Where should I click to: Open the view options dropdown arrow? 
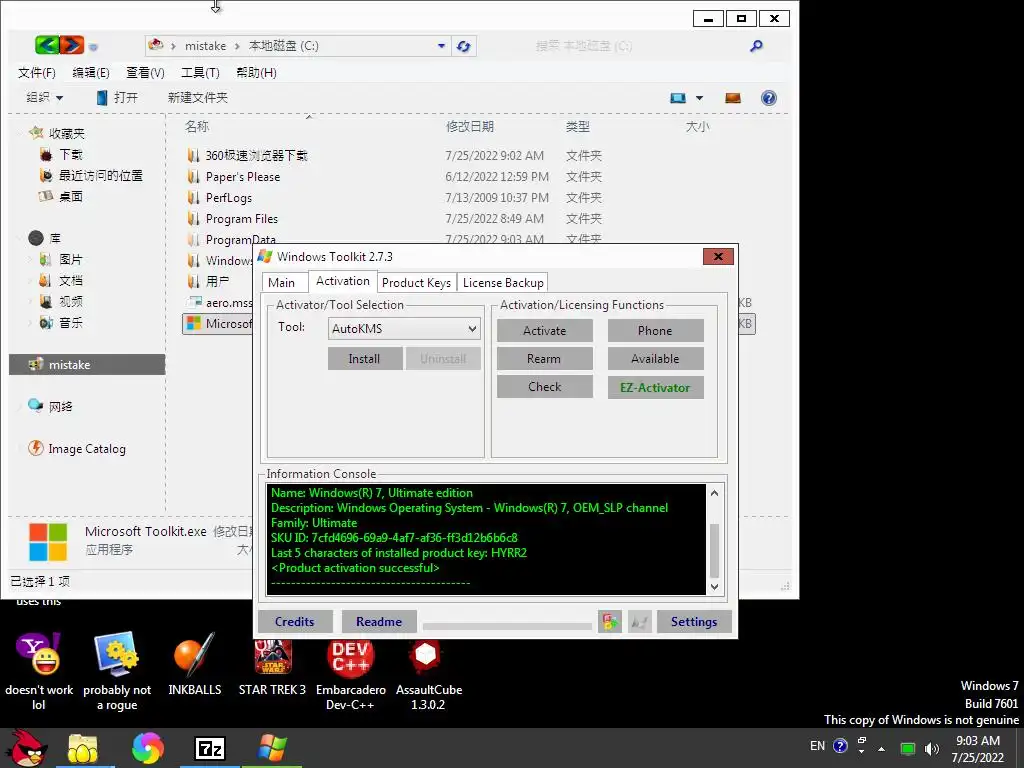point(699,98)
